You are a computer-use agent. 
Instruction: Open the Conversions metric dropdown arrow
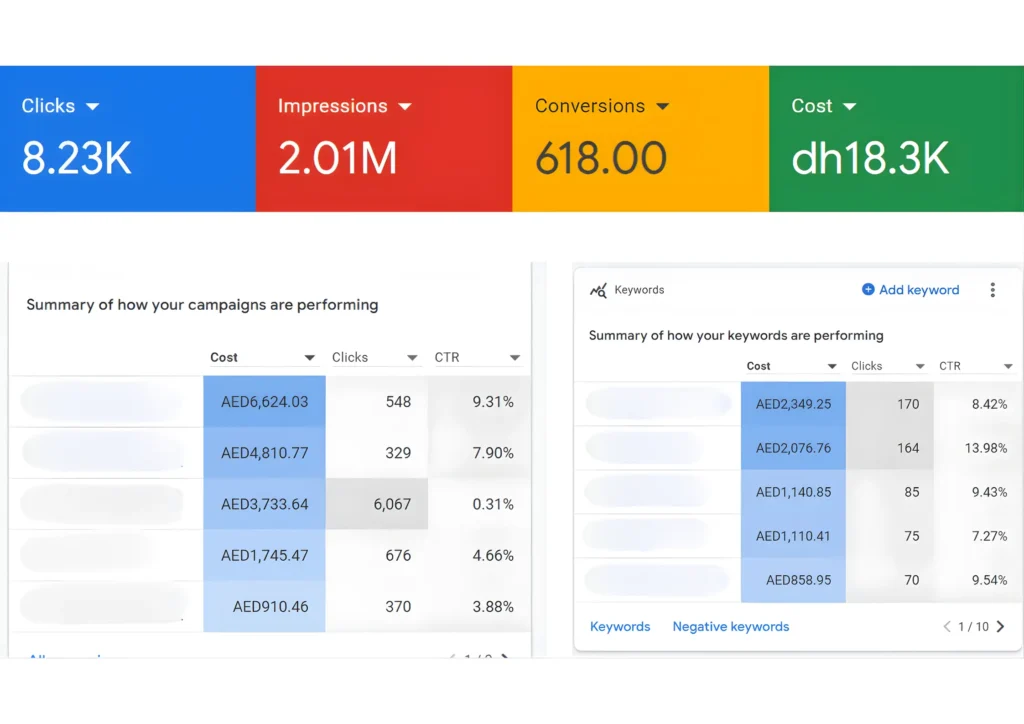tap(662, 106)
